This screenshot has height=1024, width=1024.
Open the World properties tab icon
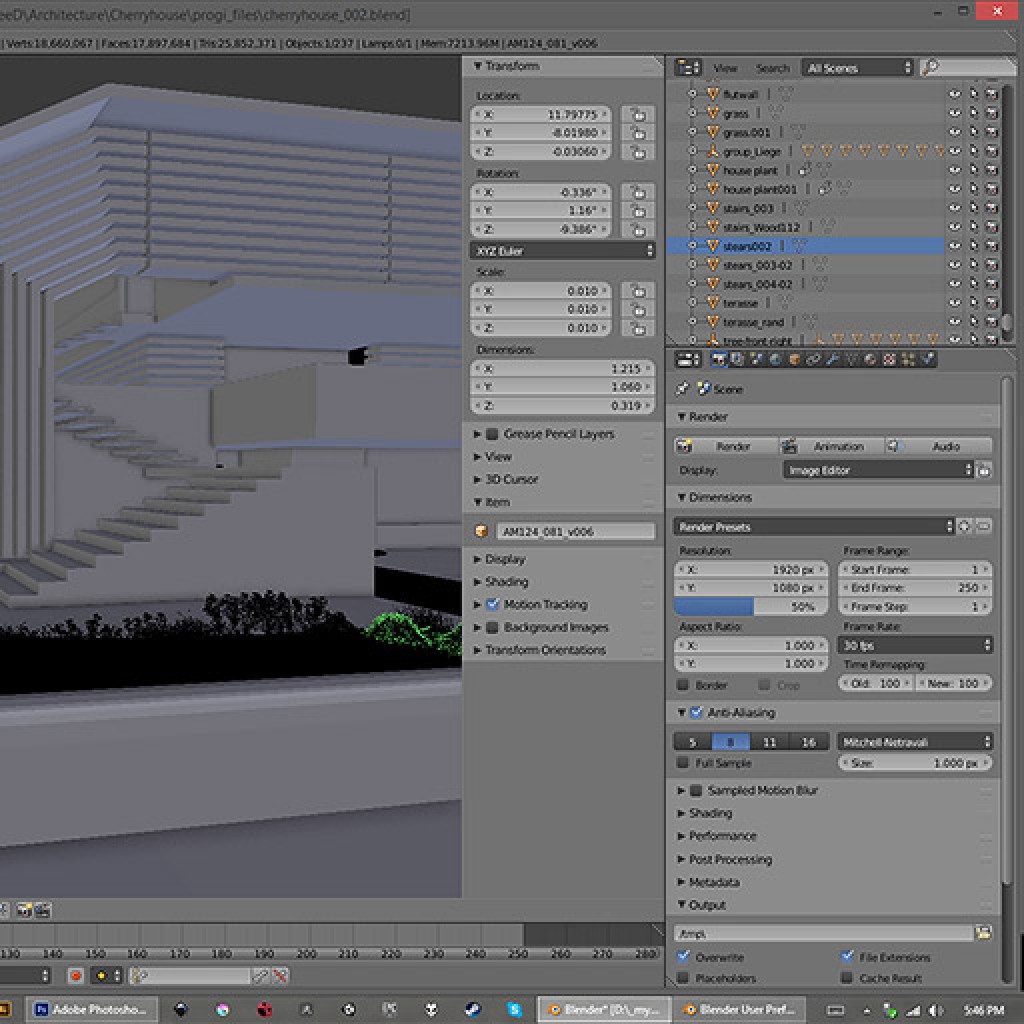click(x=775, y=359)
